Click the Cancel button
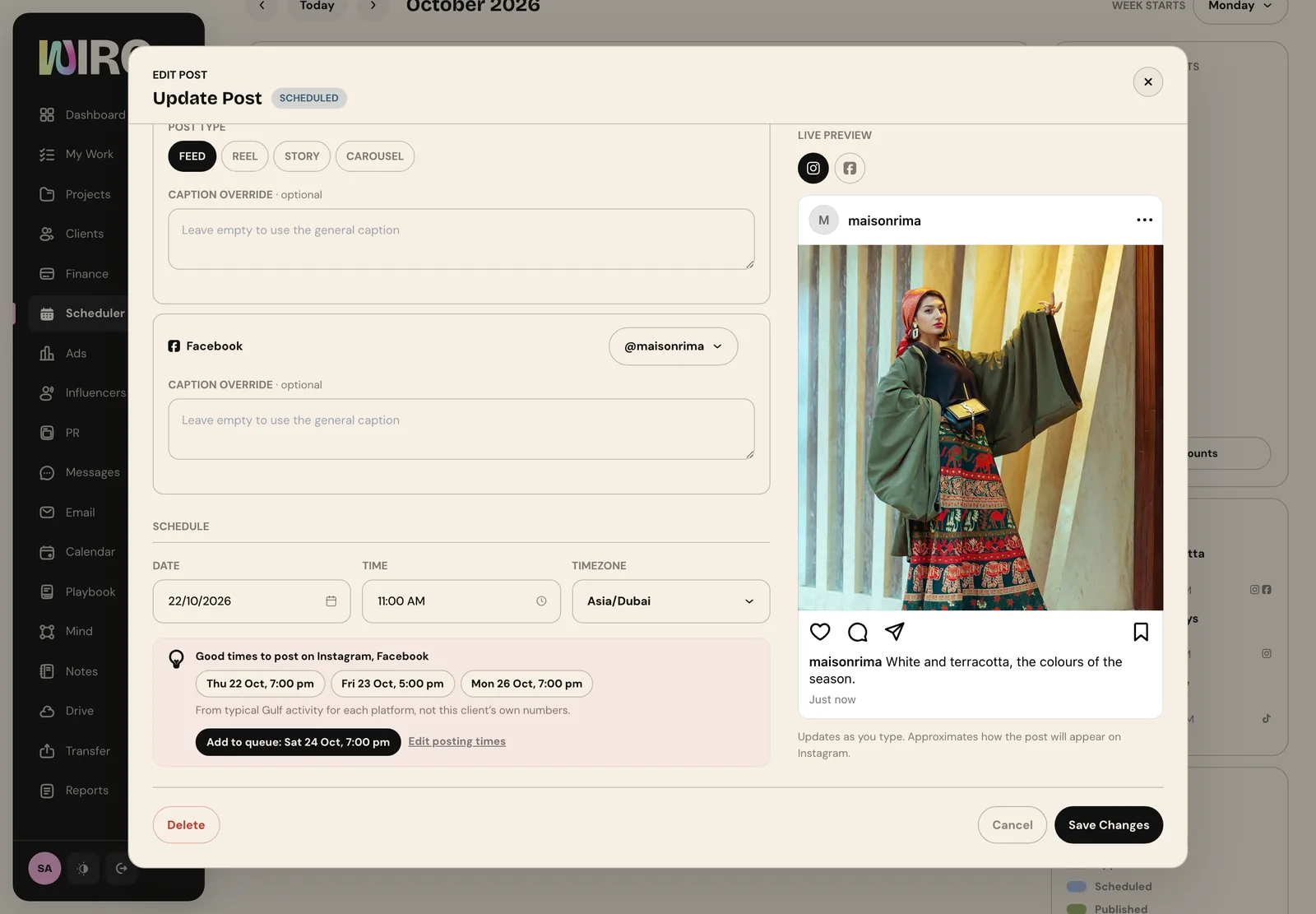Screen dimensions: 1316x914 (x=1012, y=825)
